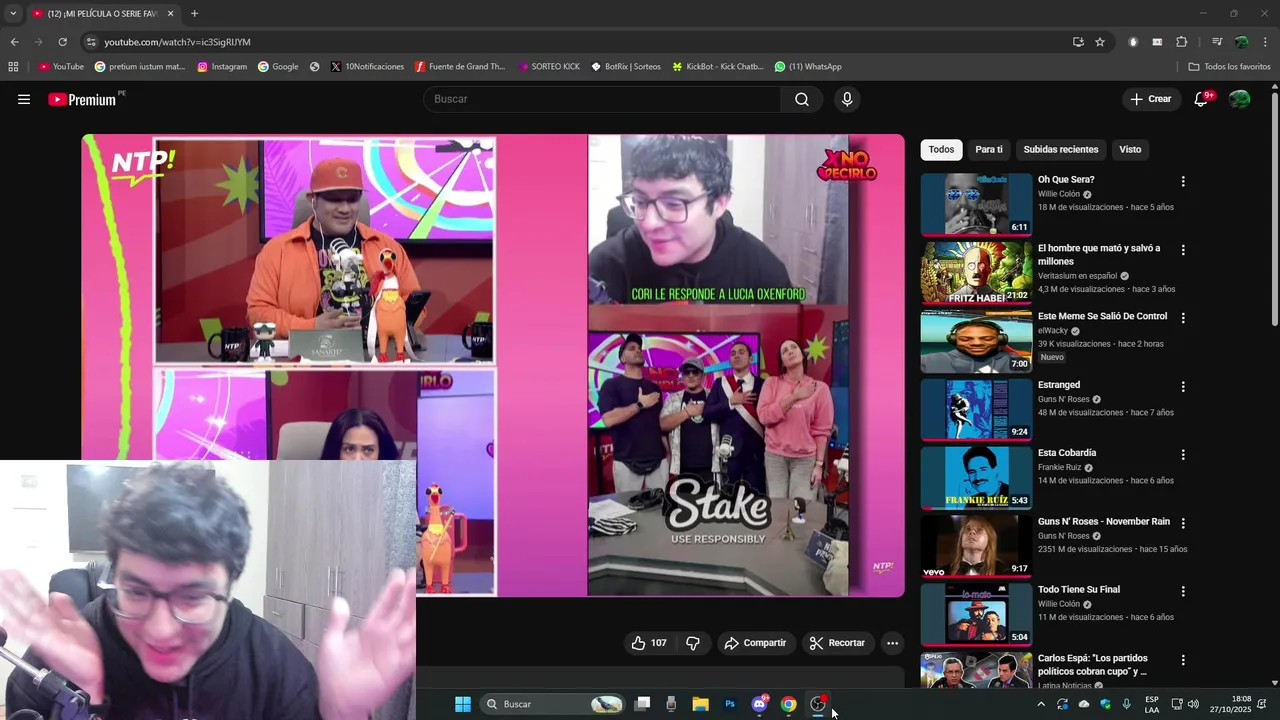Like the video with thumbs up
1280x720 pixels.
tap(648, 643)
